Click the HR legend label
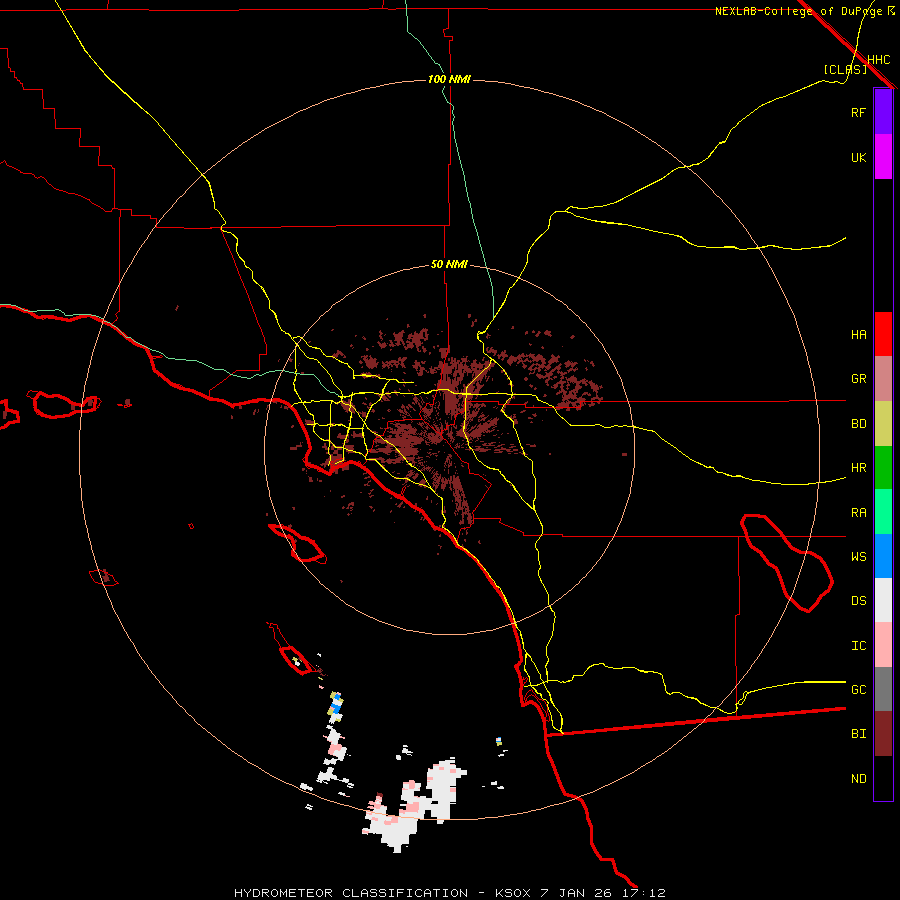The height and width of the screenshot is (900, 900). point(858,468)
